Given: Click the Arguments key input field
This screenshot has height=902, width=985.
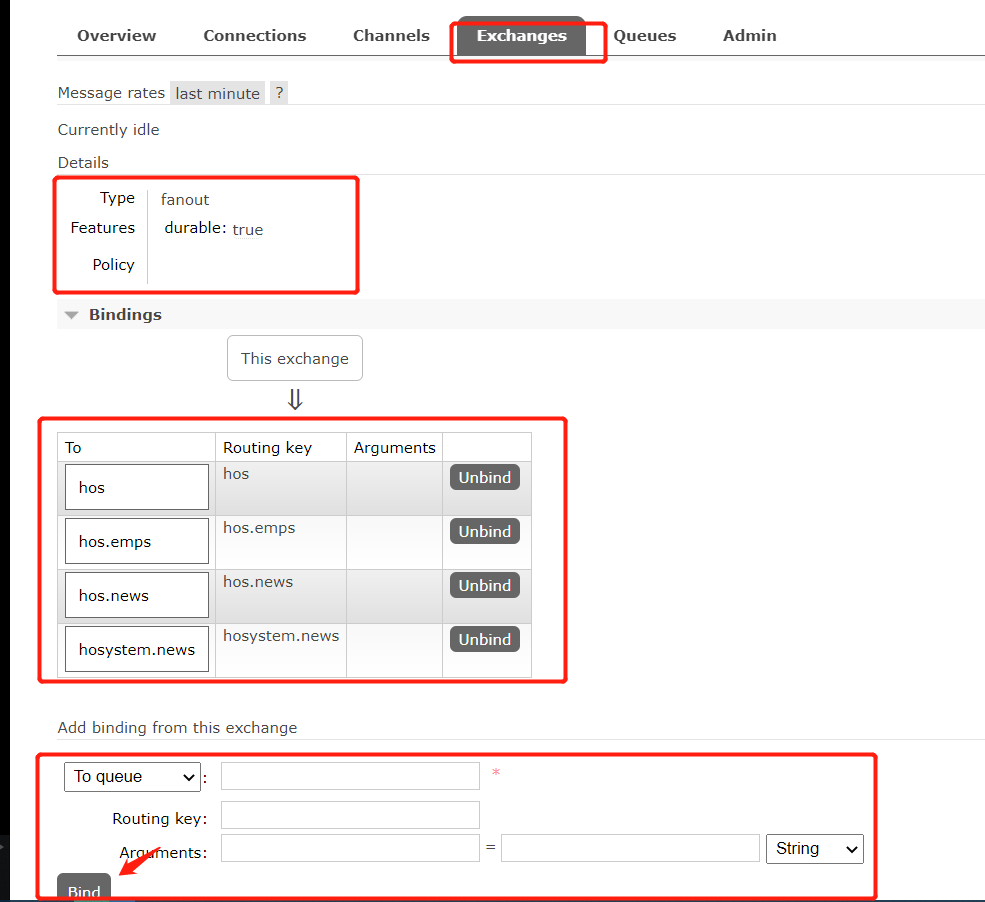Looking at the screenshot, I should coord(350,848).
